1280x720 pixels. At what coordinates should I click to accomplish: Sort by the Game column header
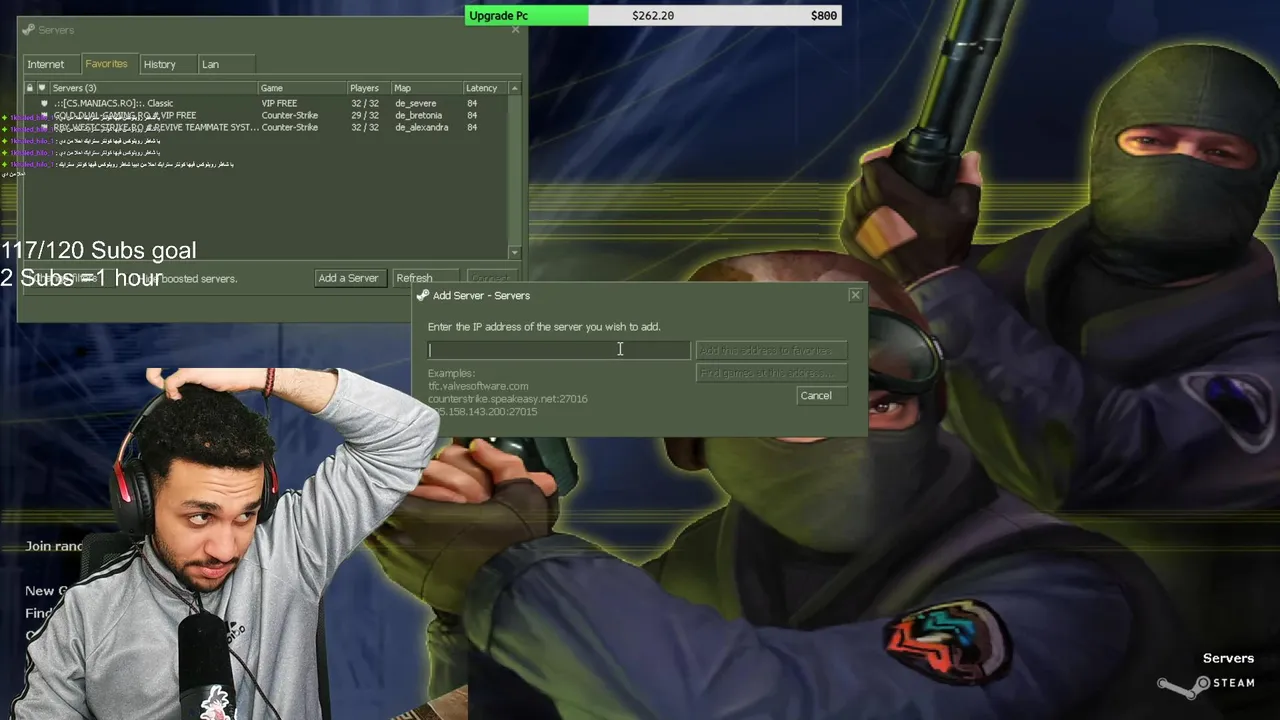tap(303, 88)
